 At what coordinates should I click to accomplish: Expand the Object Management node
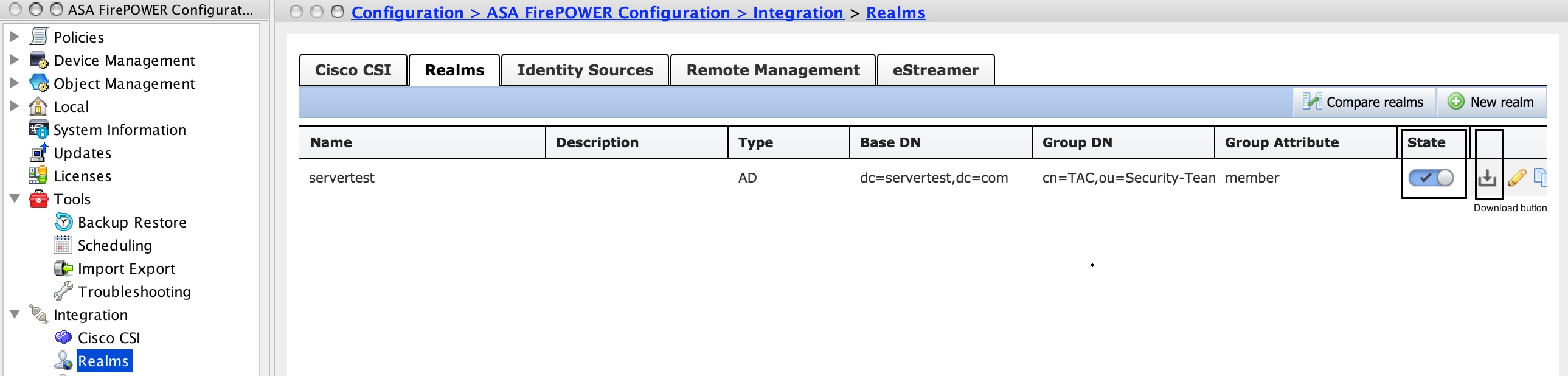15,83
